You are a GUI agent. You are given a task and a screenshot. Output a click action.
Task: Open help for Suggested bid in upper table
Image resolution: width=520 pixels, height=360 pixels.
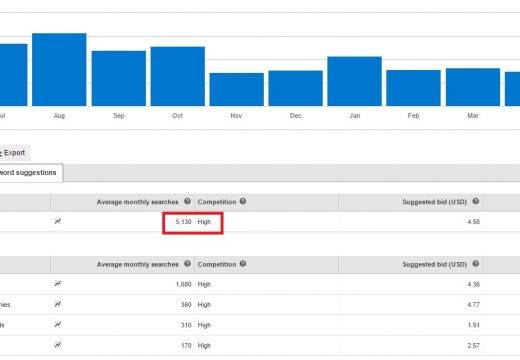476,201
